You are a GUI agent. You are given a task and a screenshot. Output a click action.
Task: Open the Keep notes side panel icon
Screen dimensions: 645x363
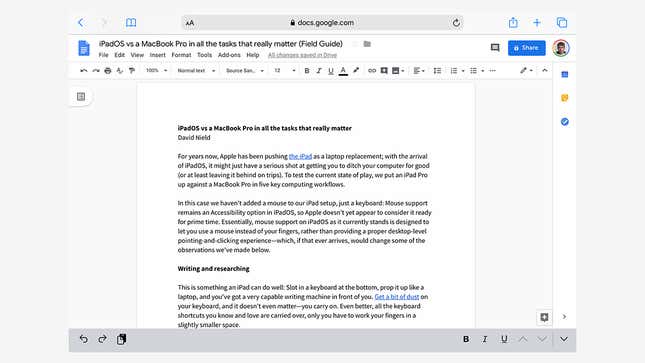tap(565, 98)
